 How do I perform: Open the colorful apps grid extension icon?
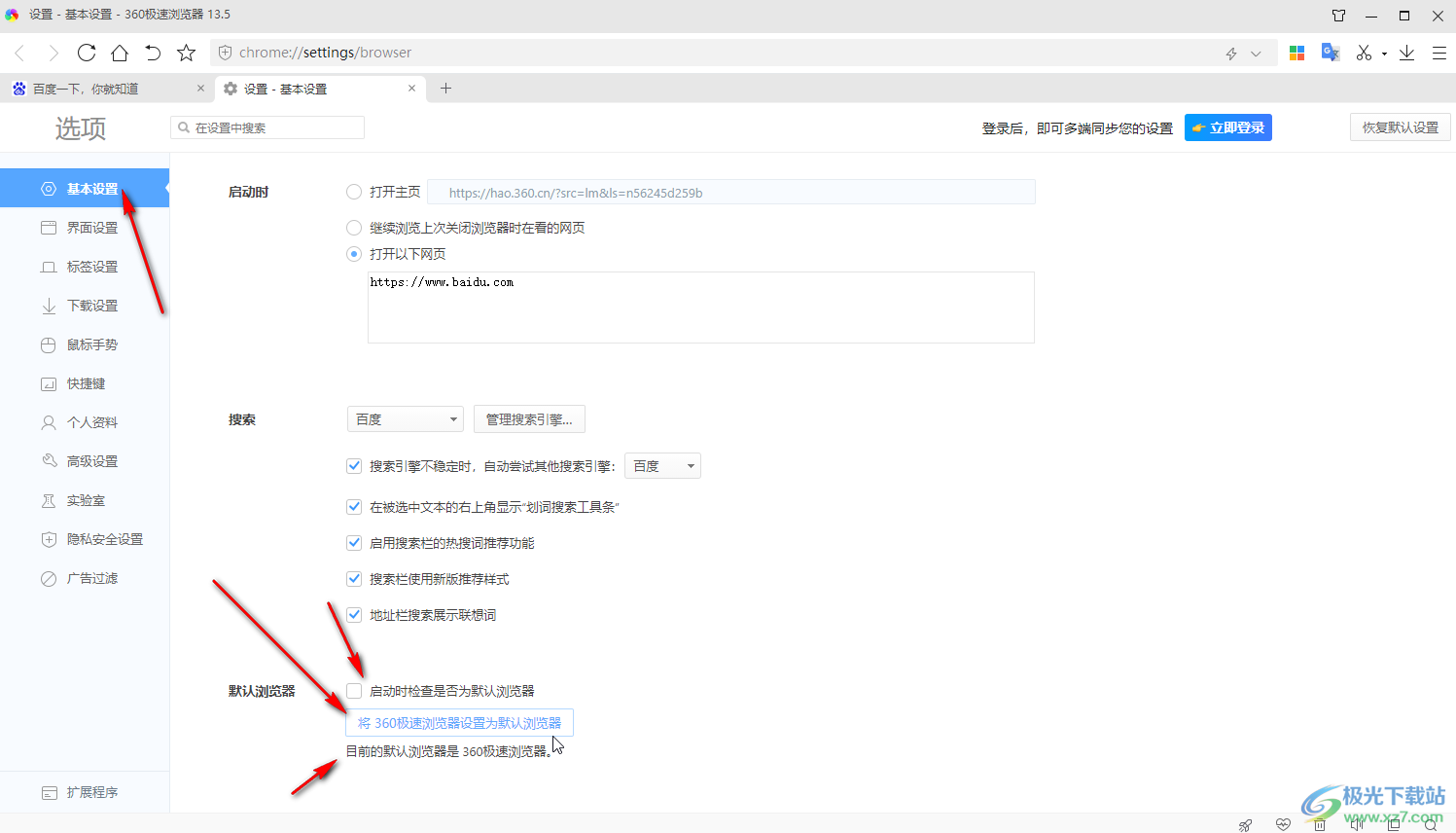(1296, 53)
